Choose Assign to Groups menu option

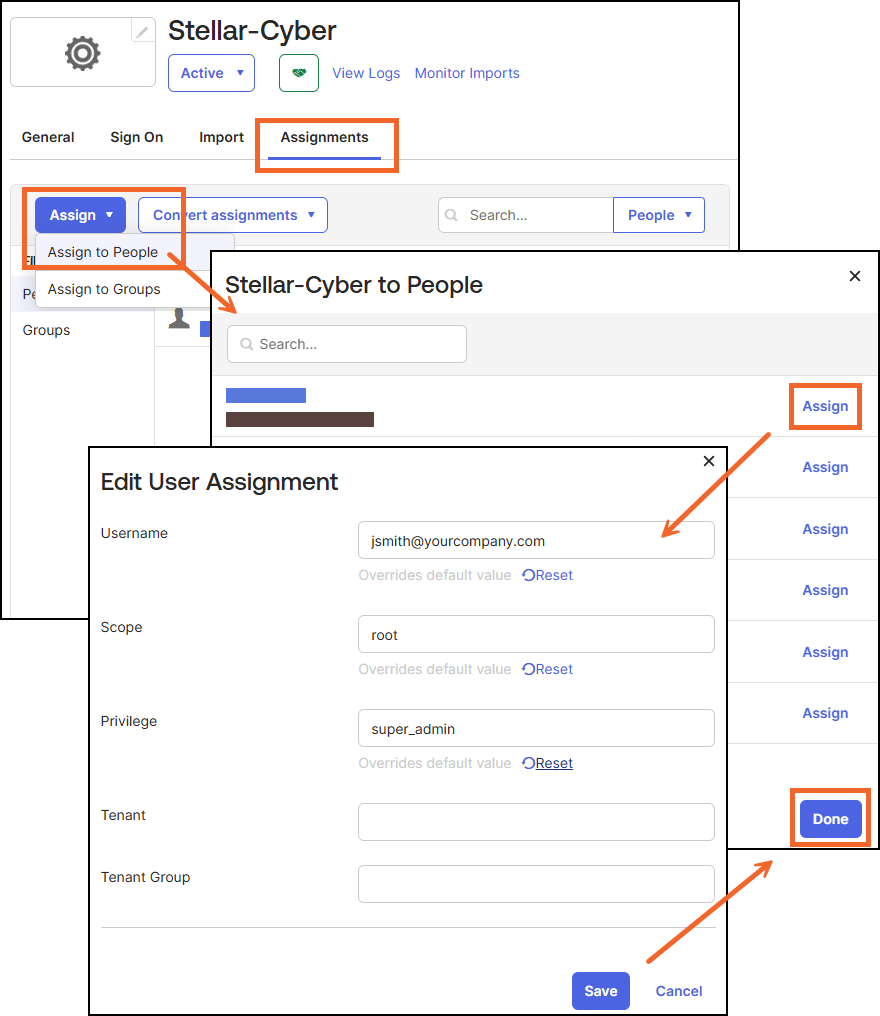[104, 289]
